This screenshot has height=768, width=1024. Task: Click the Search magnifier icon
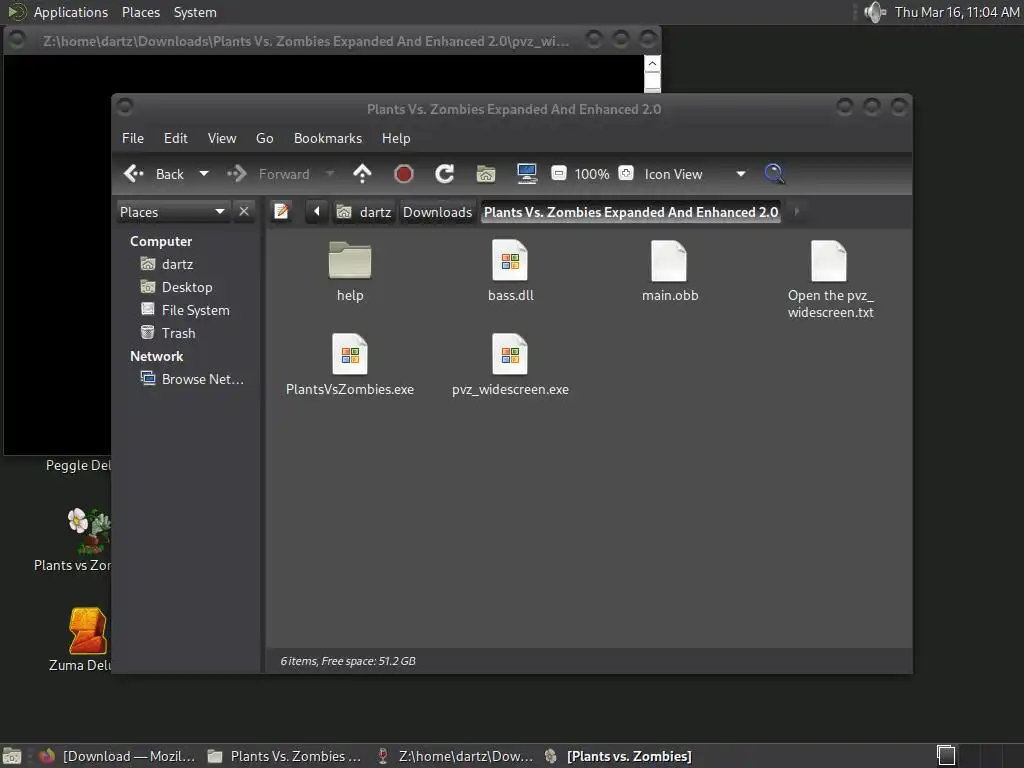pos(774,174)
